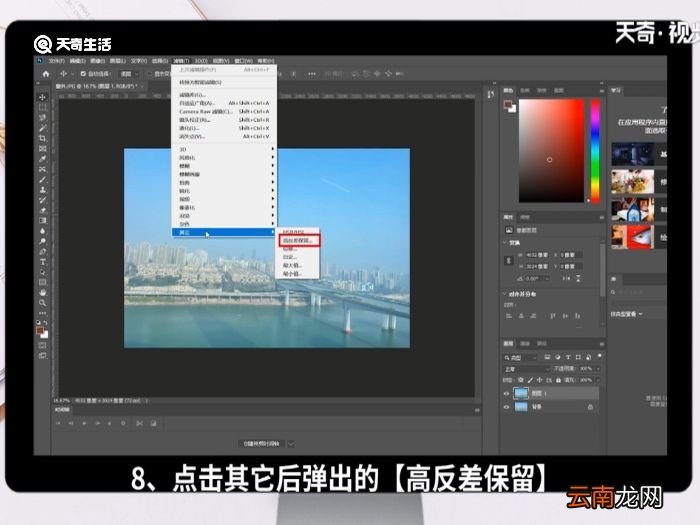Pick a color in the color field
This screenshot has height=525, width=700.
pyautogui.click(x=551, y=151)
